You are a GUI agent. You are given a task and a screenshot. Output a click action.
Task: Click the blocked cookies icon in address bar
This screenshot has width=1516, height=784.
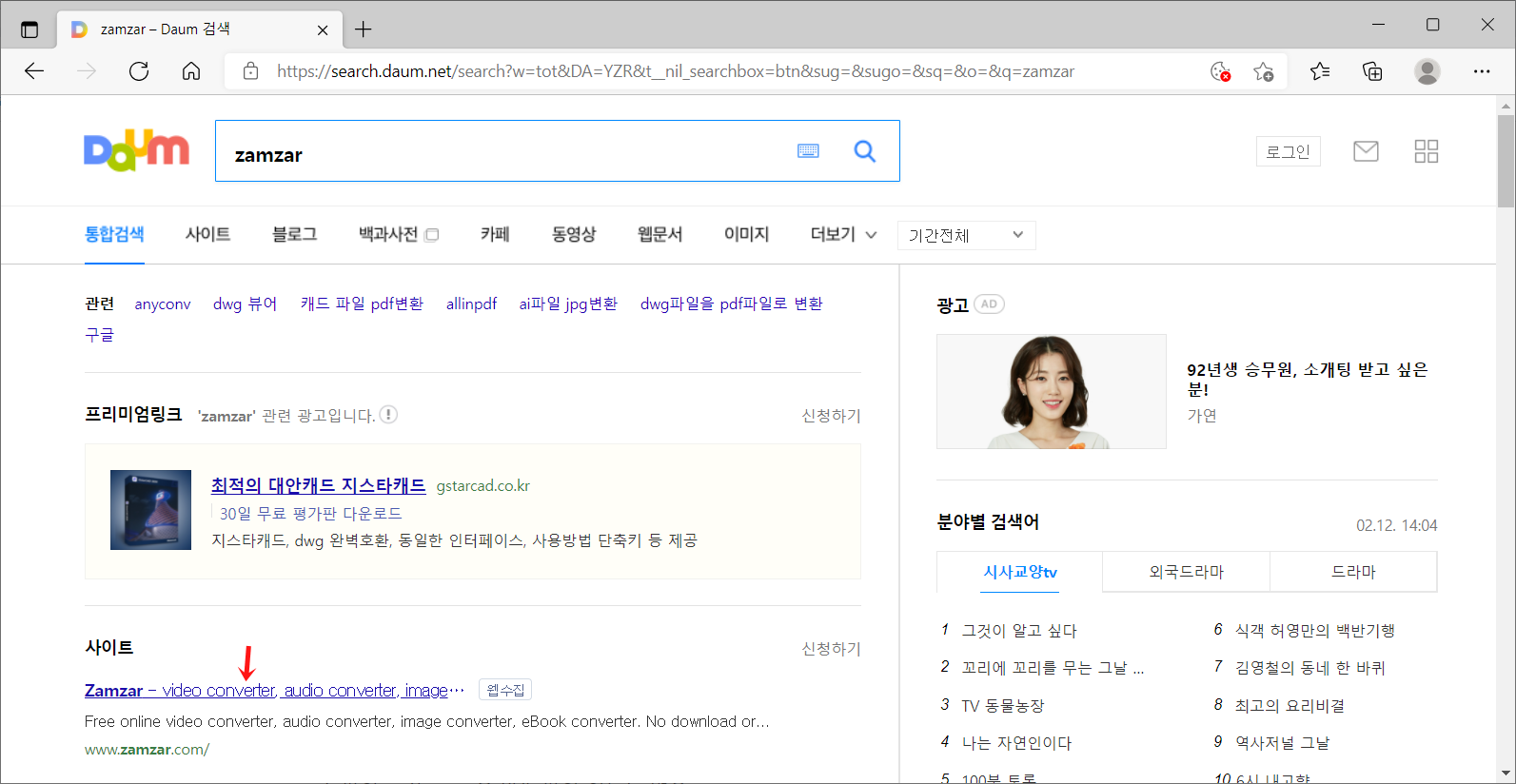tap(1220, 71)
